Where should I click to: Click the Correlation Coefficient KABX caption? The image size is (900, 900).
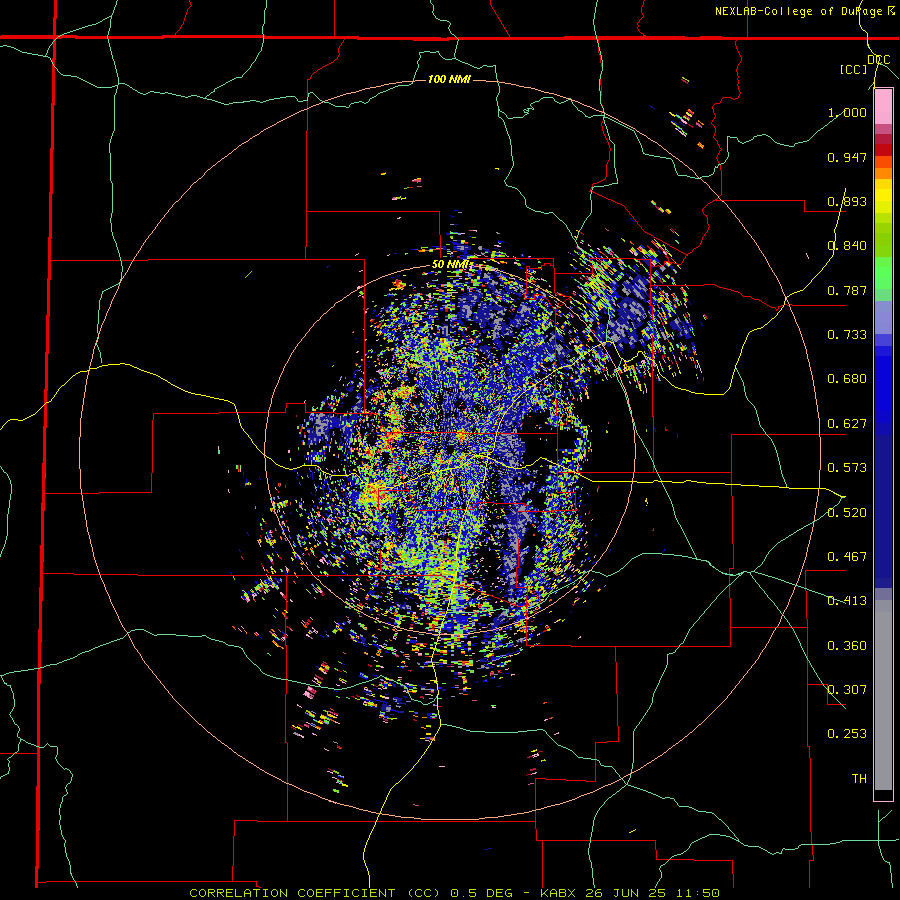(454, 893)
